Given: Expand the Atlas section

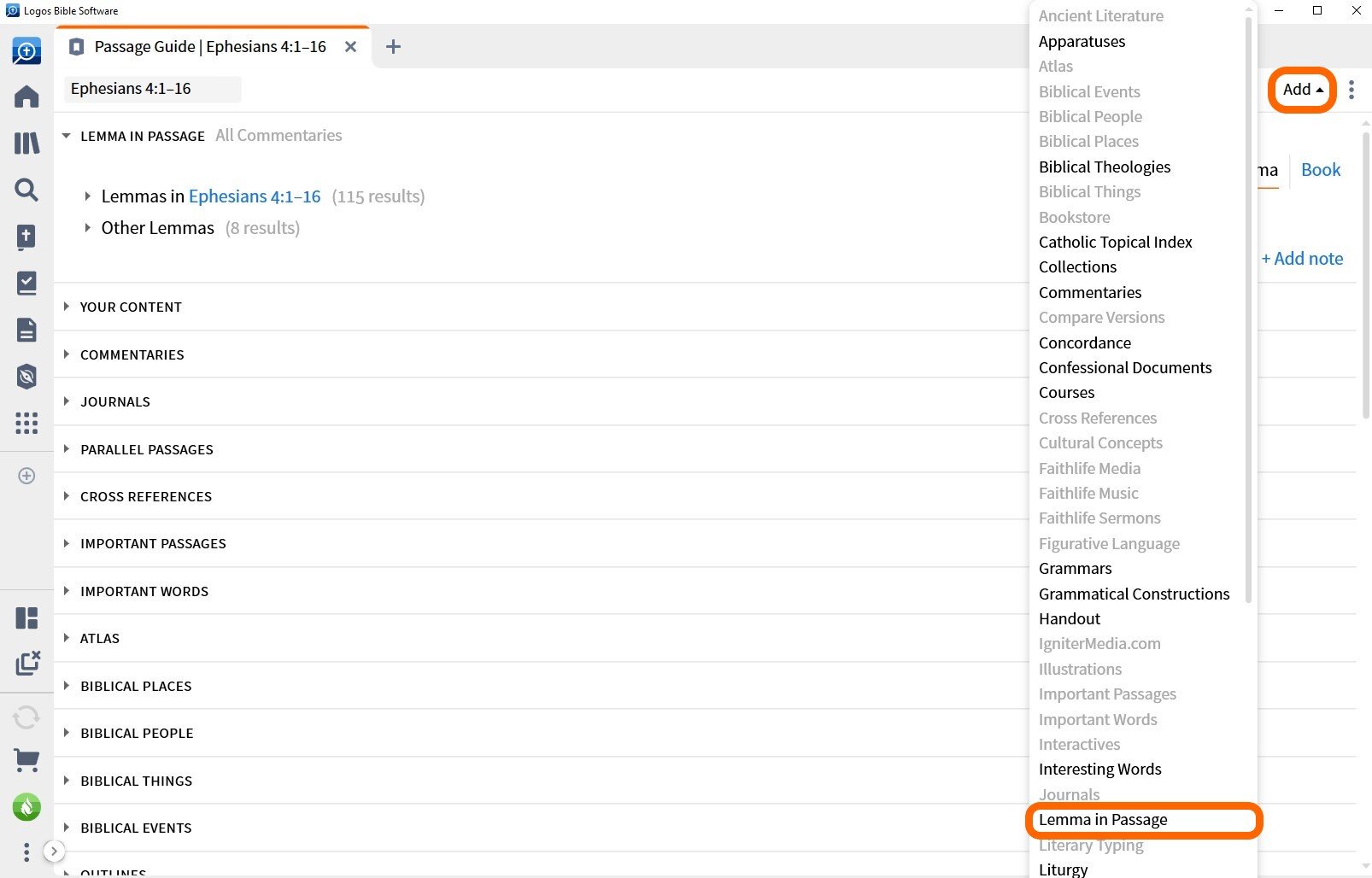Looking at the screenshot, I should tap(67, 638).
